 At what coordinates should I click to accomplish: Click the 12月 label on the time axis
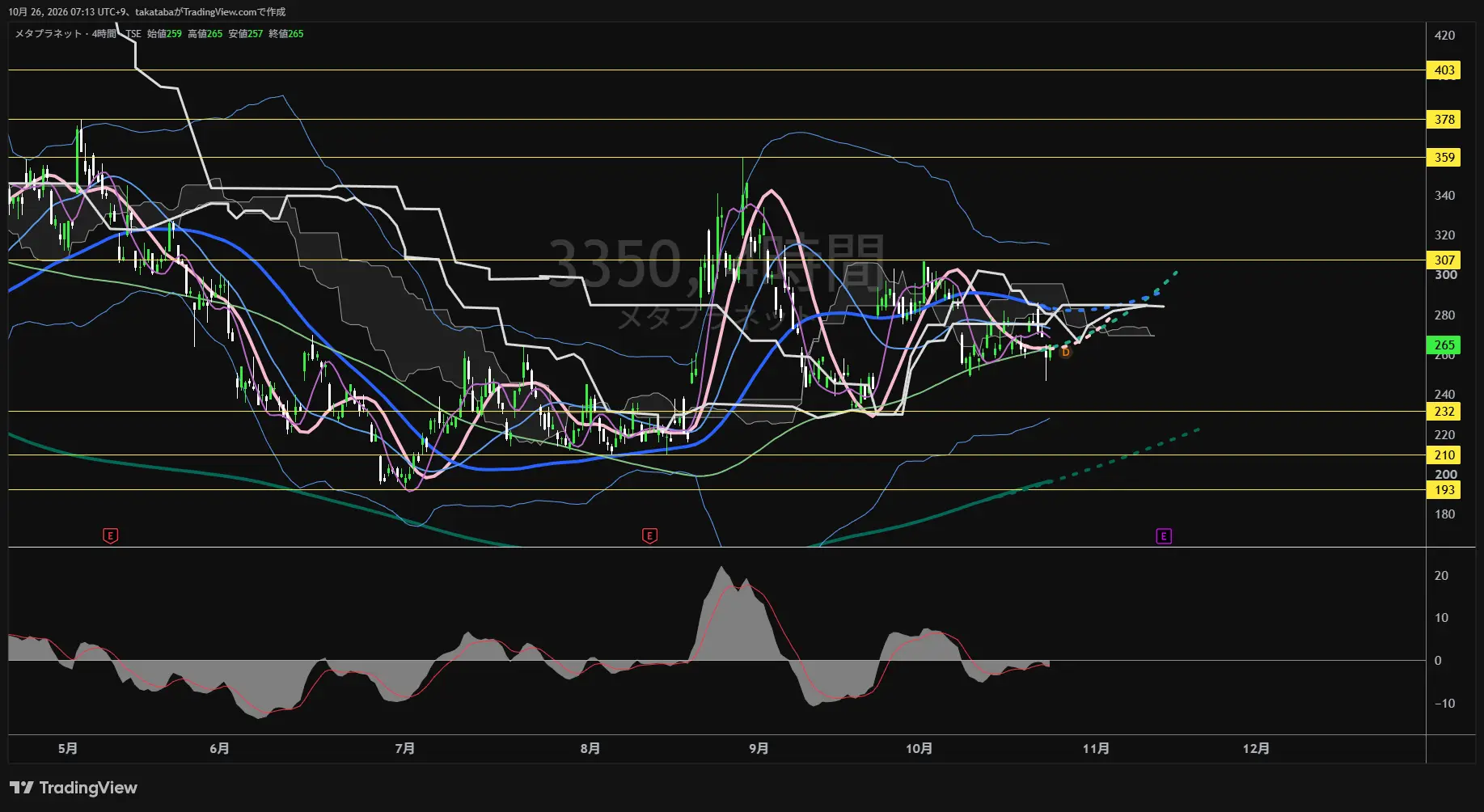point(1256,749)
